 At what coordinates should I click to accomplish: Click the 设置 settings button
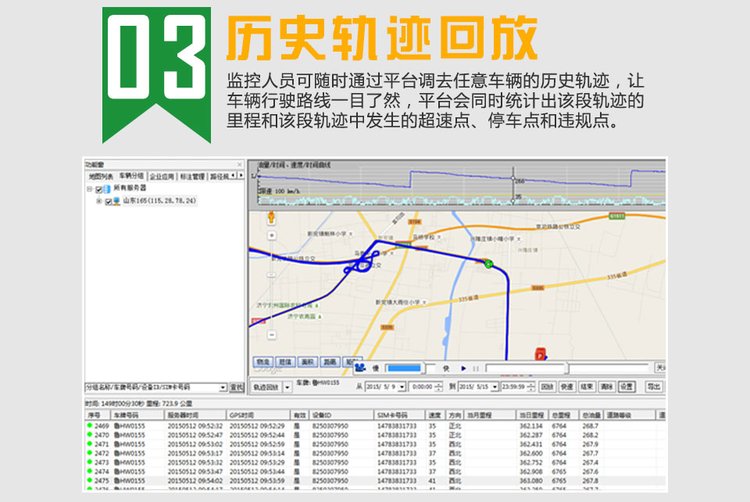tap(626, 385)
